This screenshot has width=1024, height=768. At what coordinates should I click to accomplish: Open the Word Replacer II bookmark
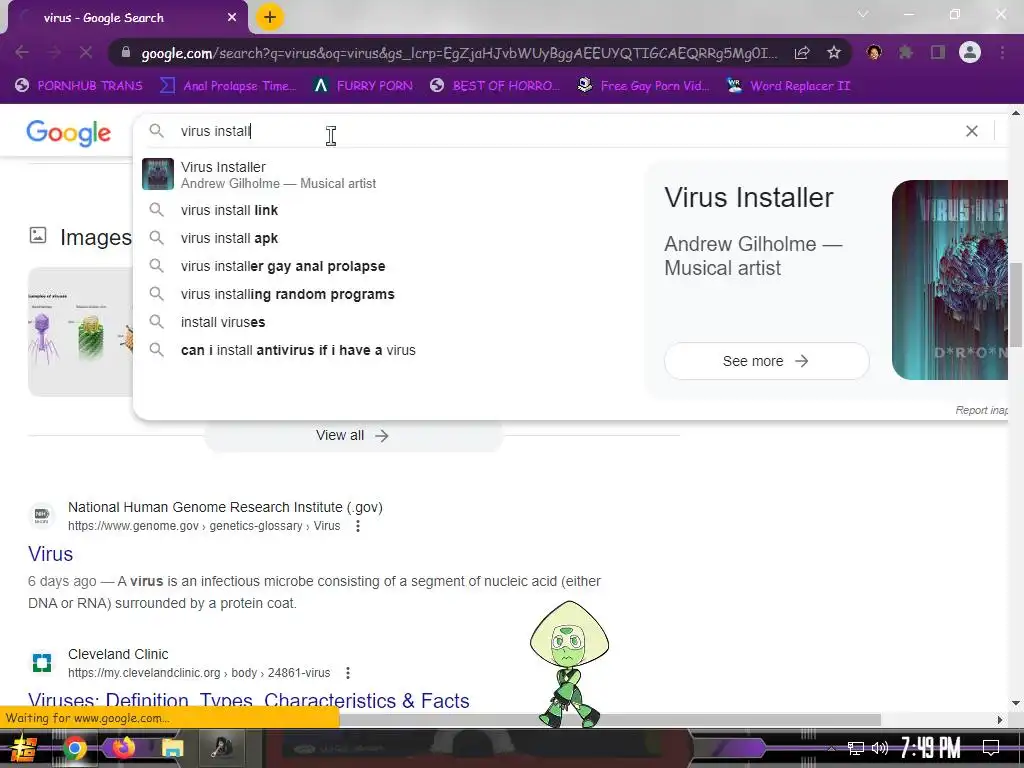pyautogui.click(x=788, y=86)
